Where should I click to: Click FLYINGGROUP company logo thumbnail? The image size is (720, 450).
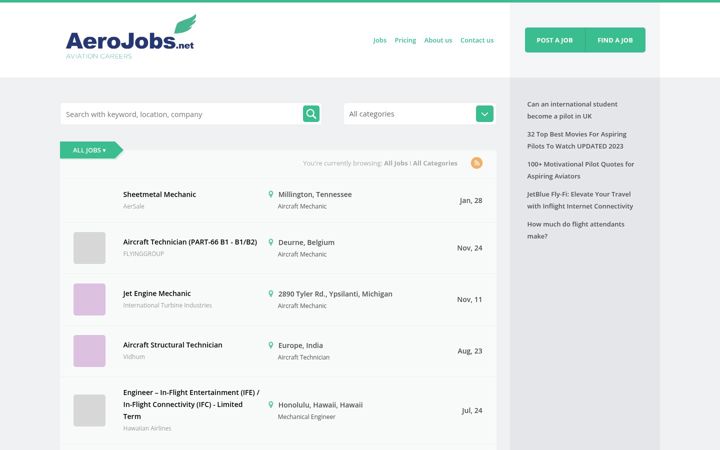tap(90, 248)
